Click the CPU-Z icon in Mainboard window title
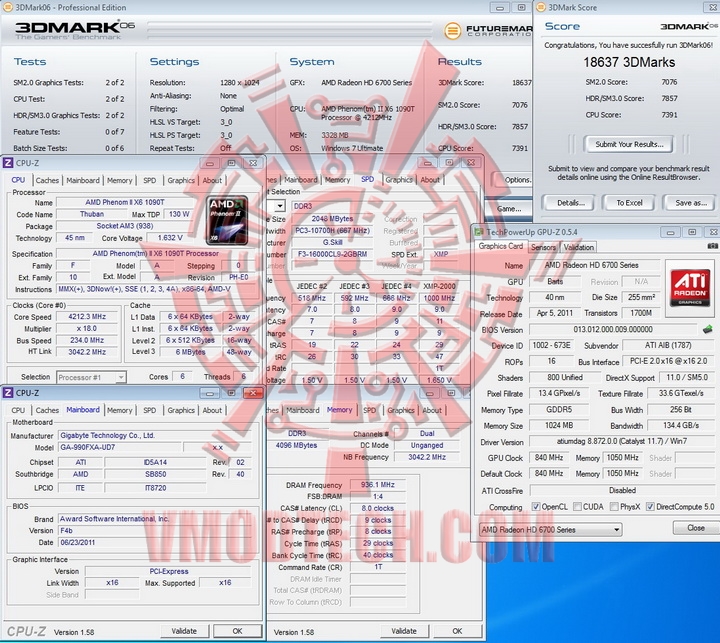The height and width of the screenshot is (643, 720). pyautogui.click(x=8, y=393)
